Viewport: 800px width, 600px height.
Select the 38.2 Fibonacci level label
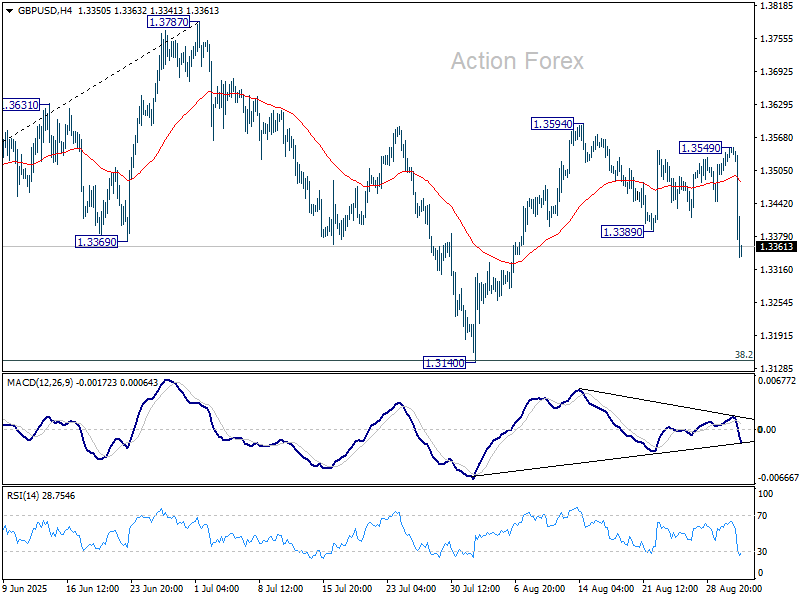point(743,355)
